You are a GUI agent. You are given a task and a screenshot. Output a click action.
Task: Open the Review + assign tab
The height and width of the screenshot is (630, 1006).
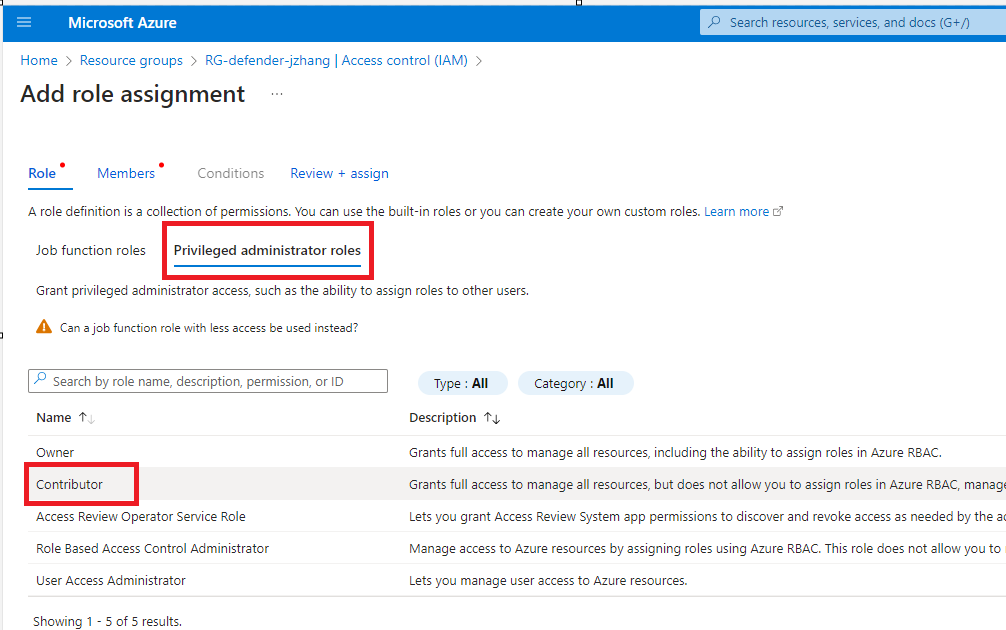pyautogui.click(x=339, y=173)
